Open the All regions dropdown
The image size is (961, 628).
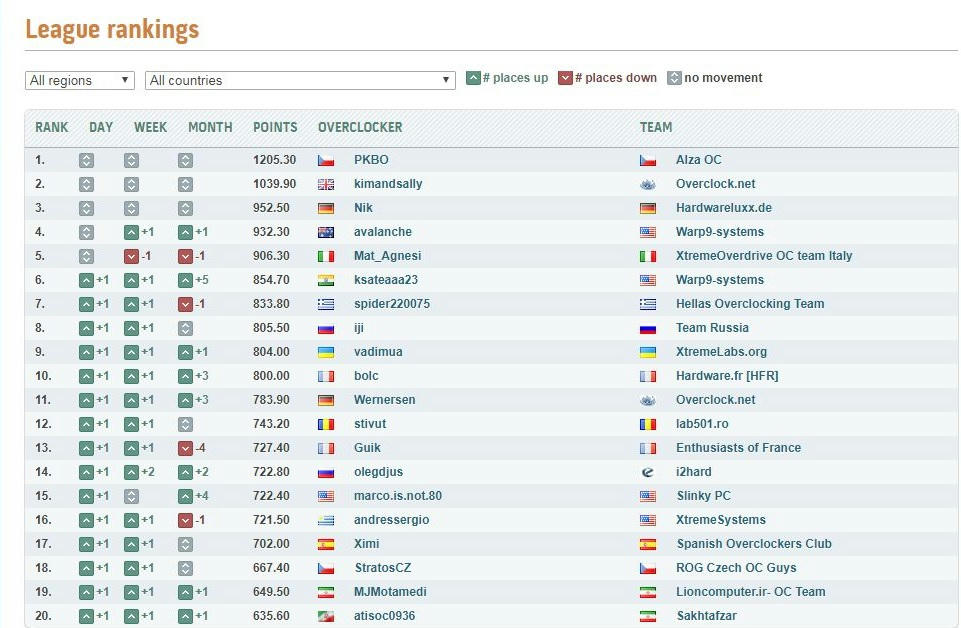[80, 80]
